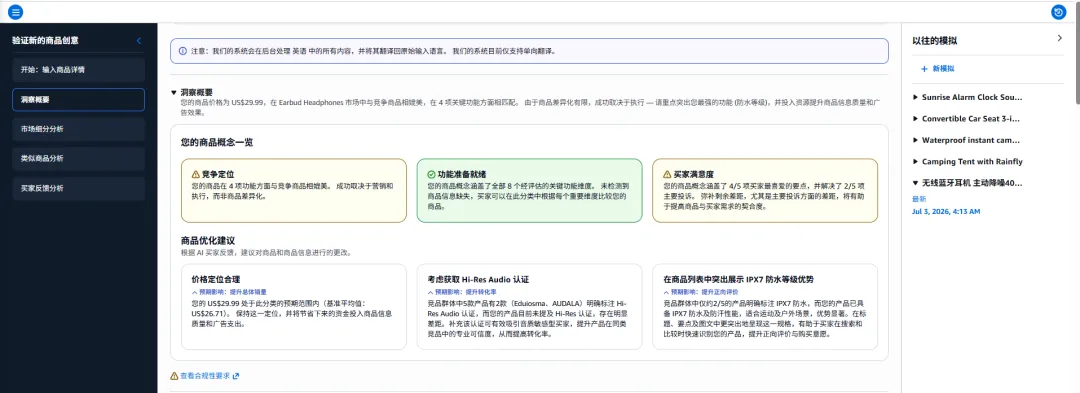Click the IPX7 防水等级优势 suggestion card
This screenshot has width=1080, height=393.
pos(765,307)
